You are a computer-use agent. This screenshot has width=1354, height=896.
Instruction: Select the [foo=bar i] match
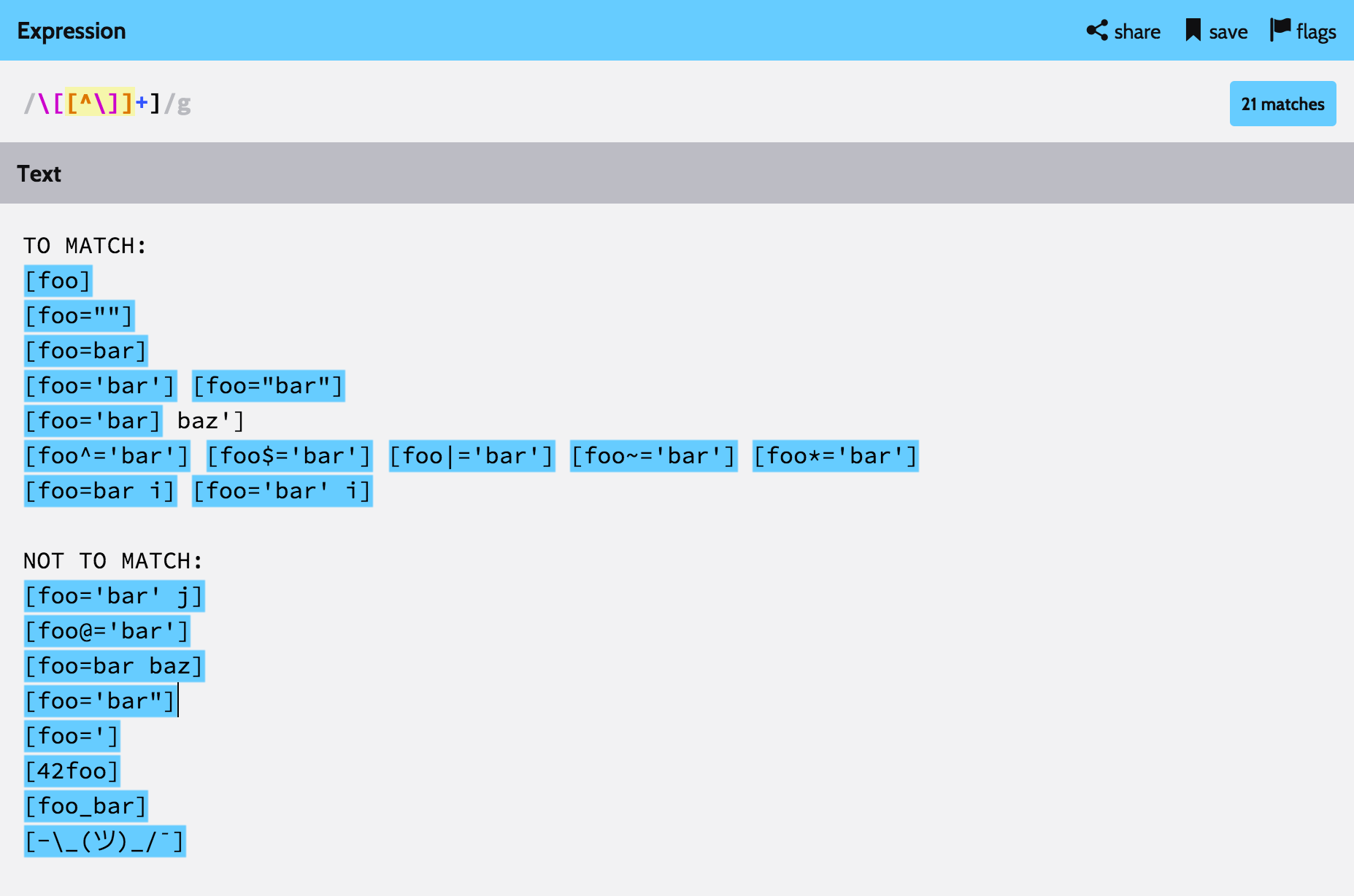point(100,491)
